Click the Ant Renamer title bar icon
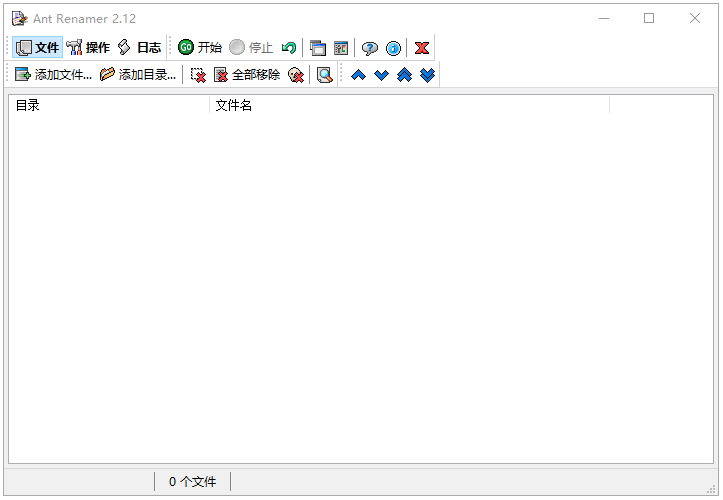This screenshot has height=500, width=723. tap(19, 18)
